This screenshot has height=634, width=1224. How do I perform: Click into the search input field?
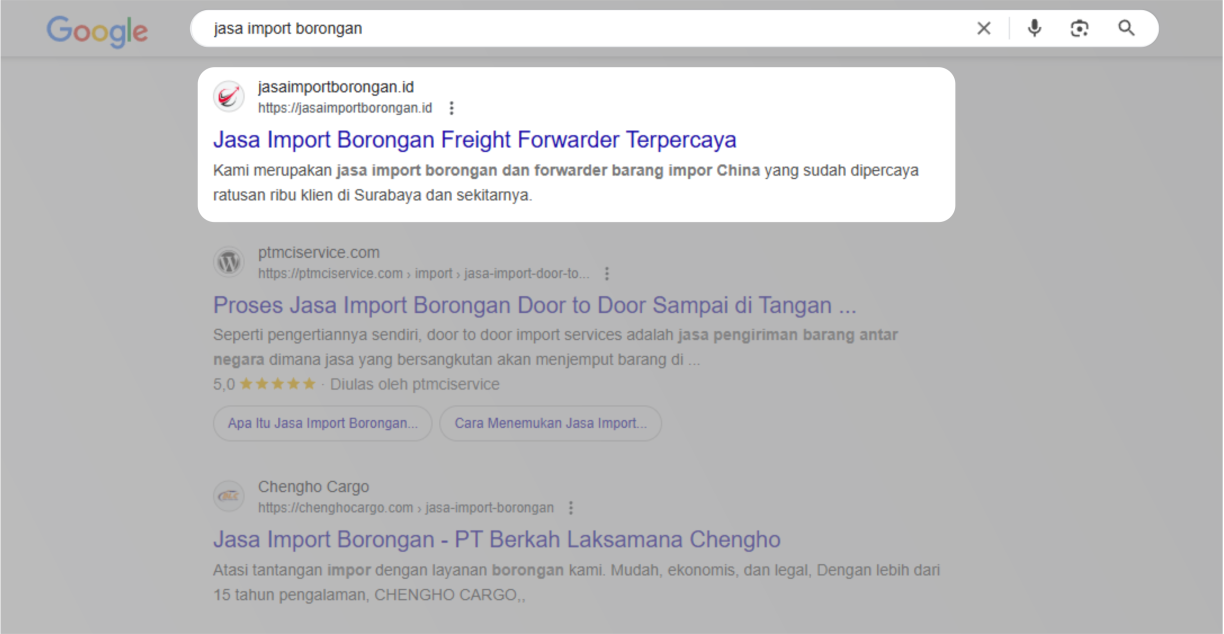point(580,28)
